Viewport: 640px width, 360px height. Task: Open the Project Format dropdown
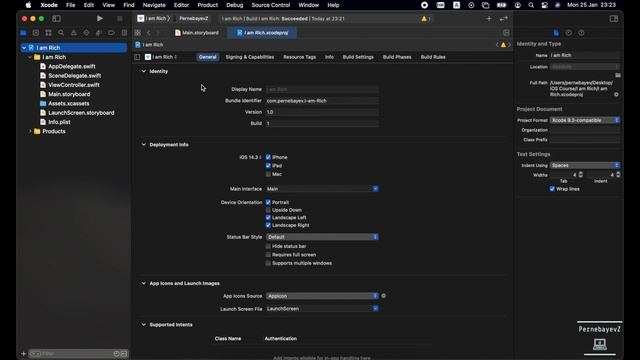tap(584, 120)
